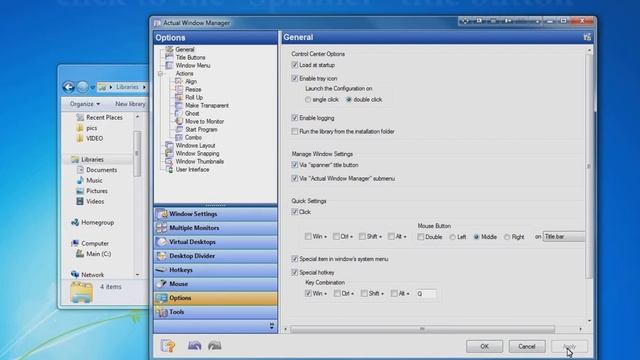Enable Run the library from installation folder
The image size is (640, 360).
(295, 131)
